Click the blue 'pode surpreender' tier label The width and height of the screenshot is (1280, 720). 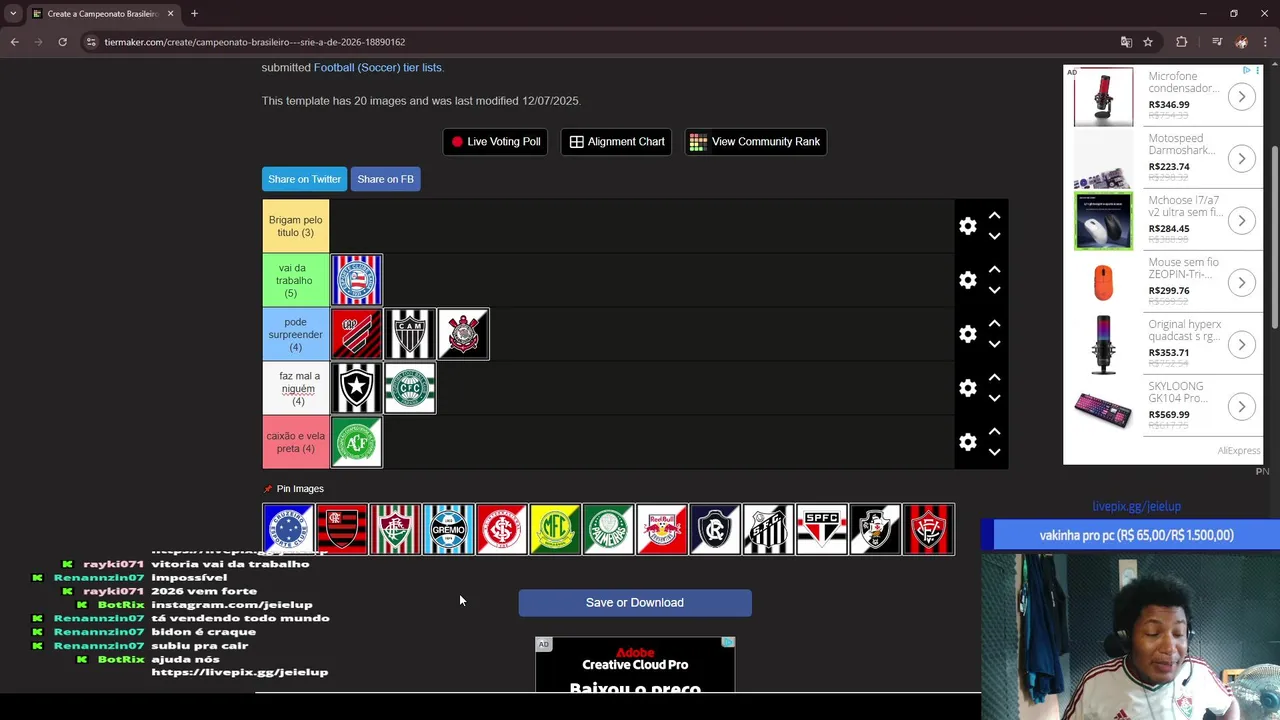point(295,334)
